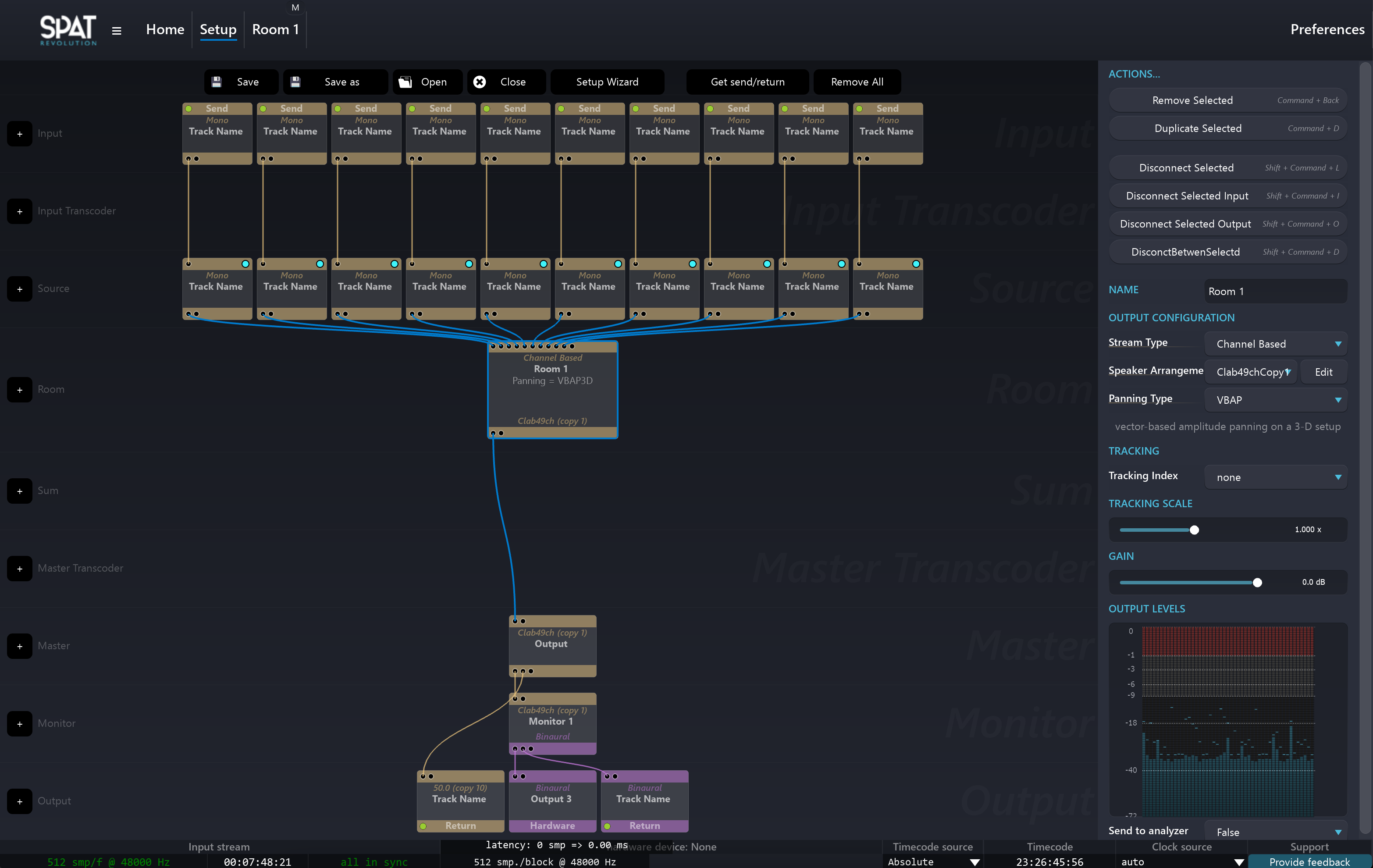
Task: Open the hamburger menu next to the logo
Action: [x=116, y=31]
